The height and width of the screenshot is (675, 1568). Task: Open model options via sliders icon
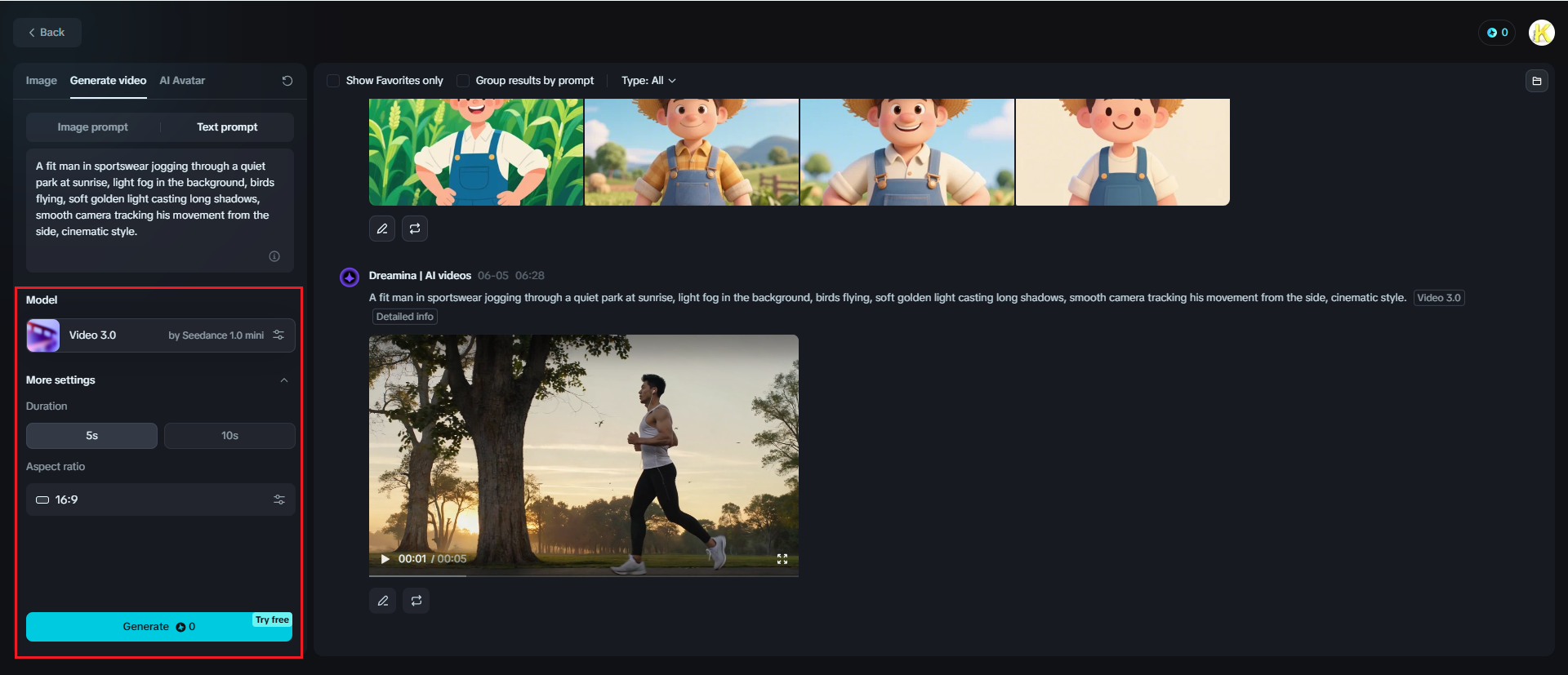278,335
